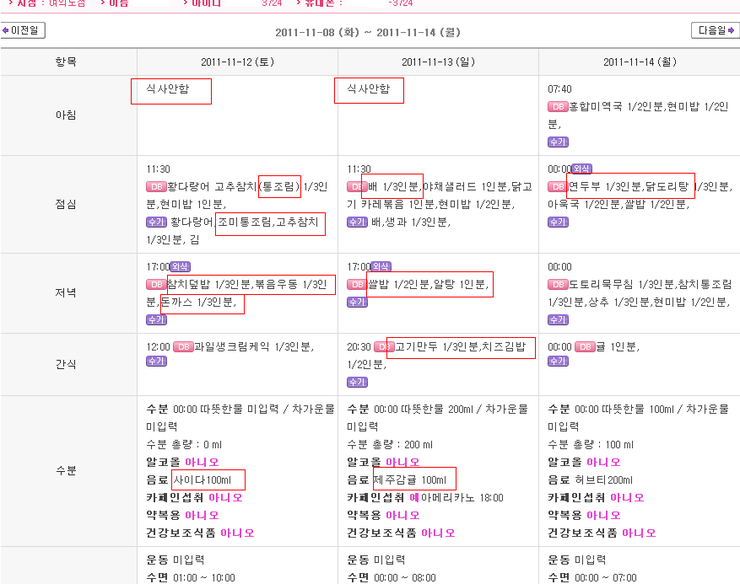Viewport: 740px width, 584px height.
Task: Go to next day with 다음일 button
Action: click(715, 31)
